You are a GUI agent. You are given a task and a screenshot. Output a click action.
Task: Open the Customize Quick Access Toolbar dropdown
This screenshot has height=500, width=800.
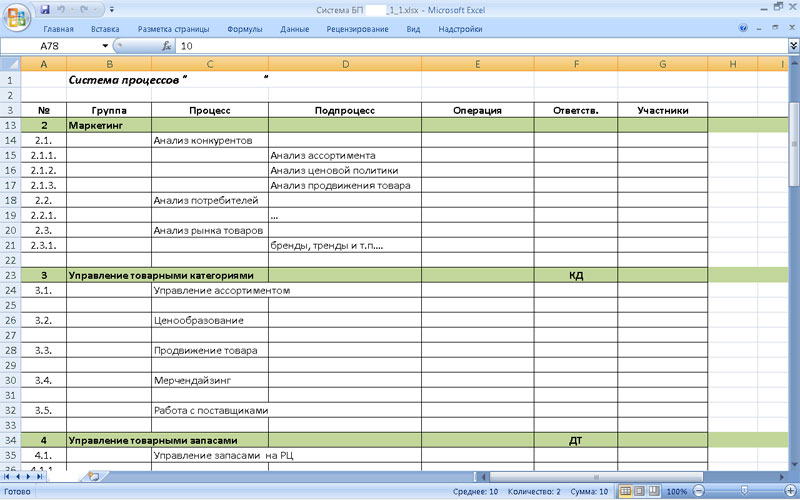(x=110, y=10)
